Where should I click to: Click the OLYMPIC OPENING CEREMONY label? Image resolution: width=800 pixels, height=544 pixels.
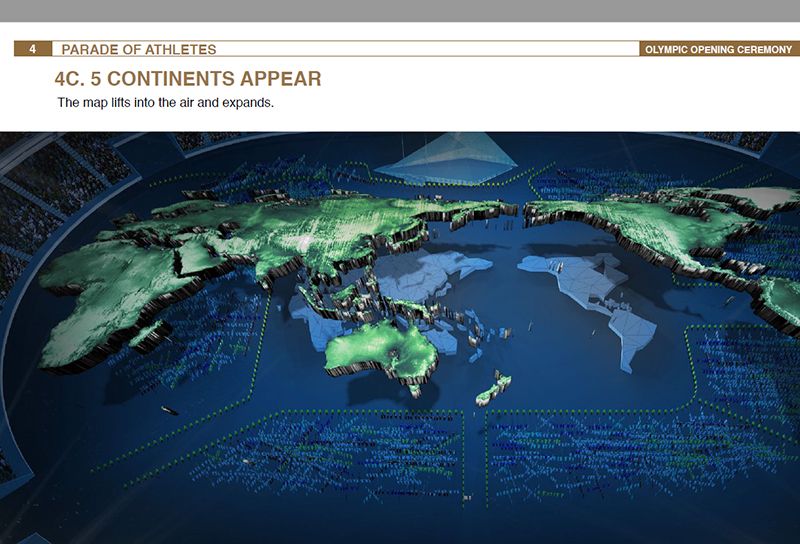[x=719, y=49]
